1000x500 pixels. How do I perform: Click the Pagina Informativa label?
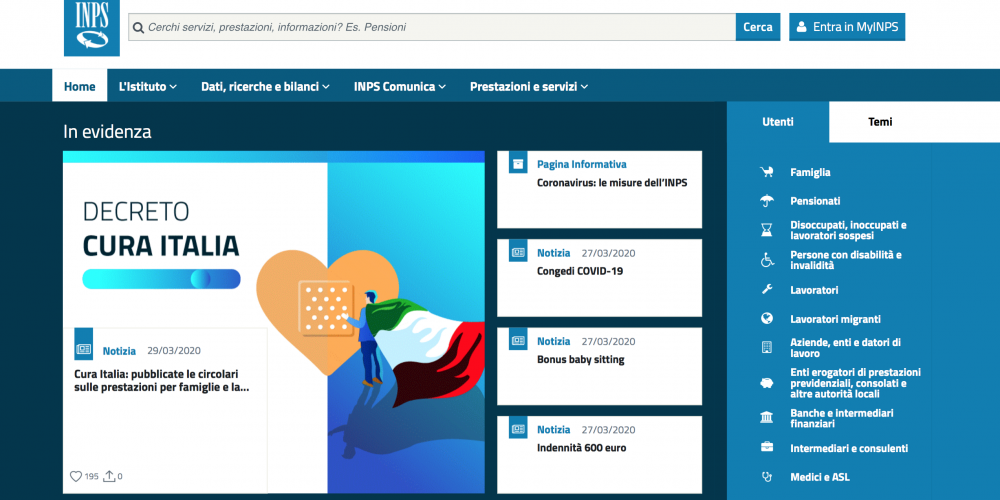(582, 164)
